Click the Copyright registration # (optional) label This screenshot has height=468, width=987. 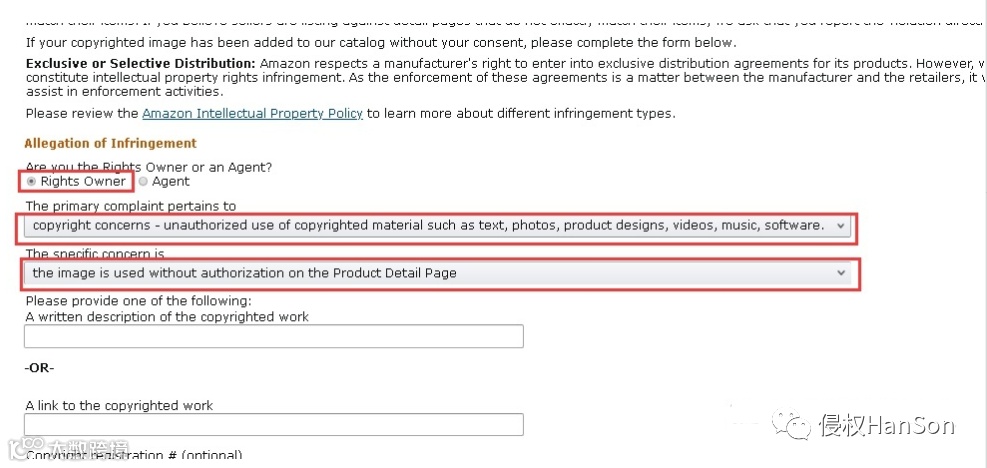coord(134,456)
